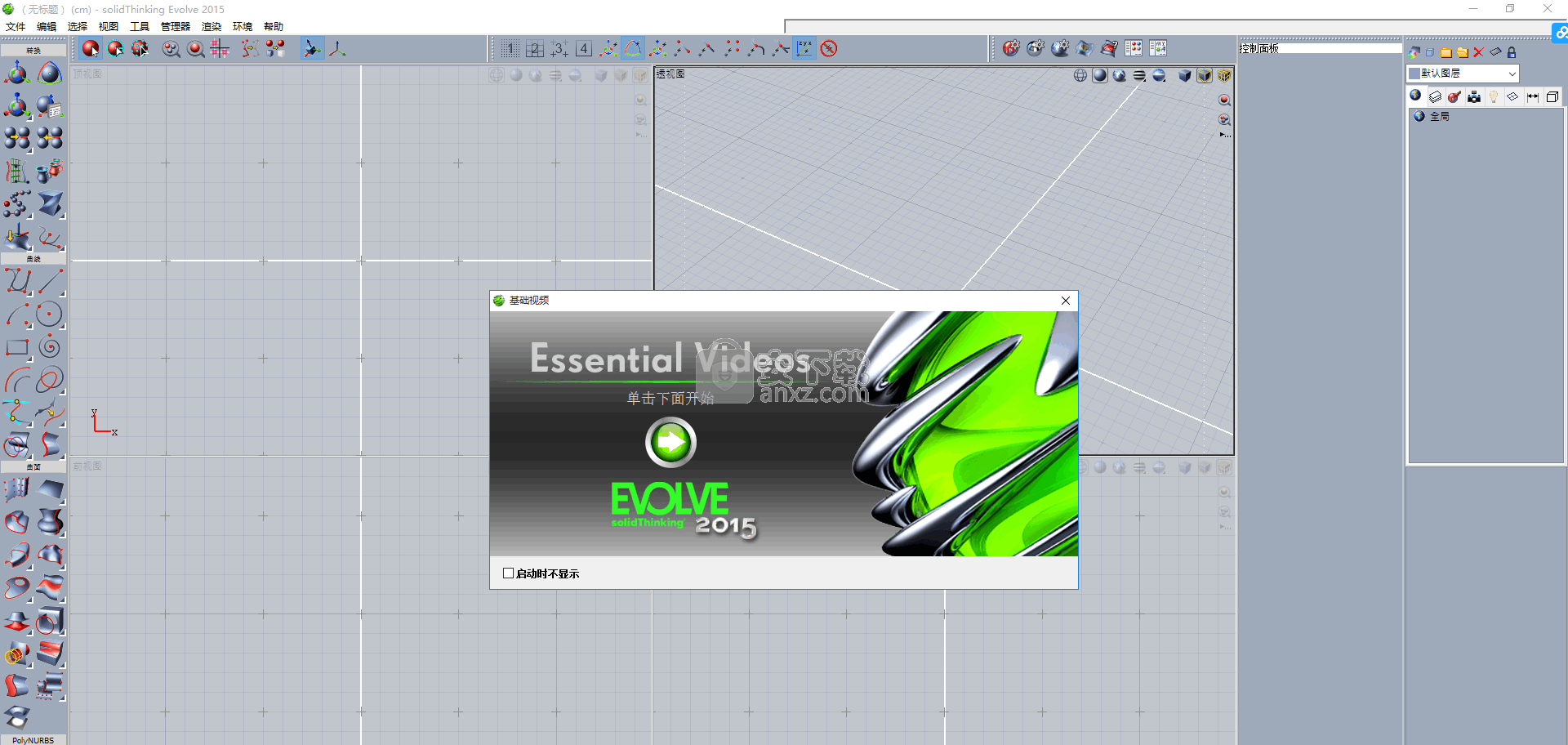Enable wireframe shading in perspective view
The width and height of the screenshot is (1568, 745).
point(1080,76)
